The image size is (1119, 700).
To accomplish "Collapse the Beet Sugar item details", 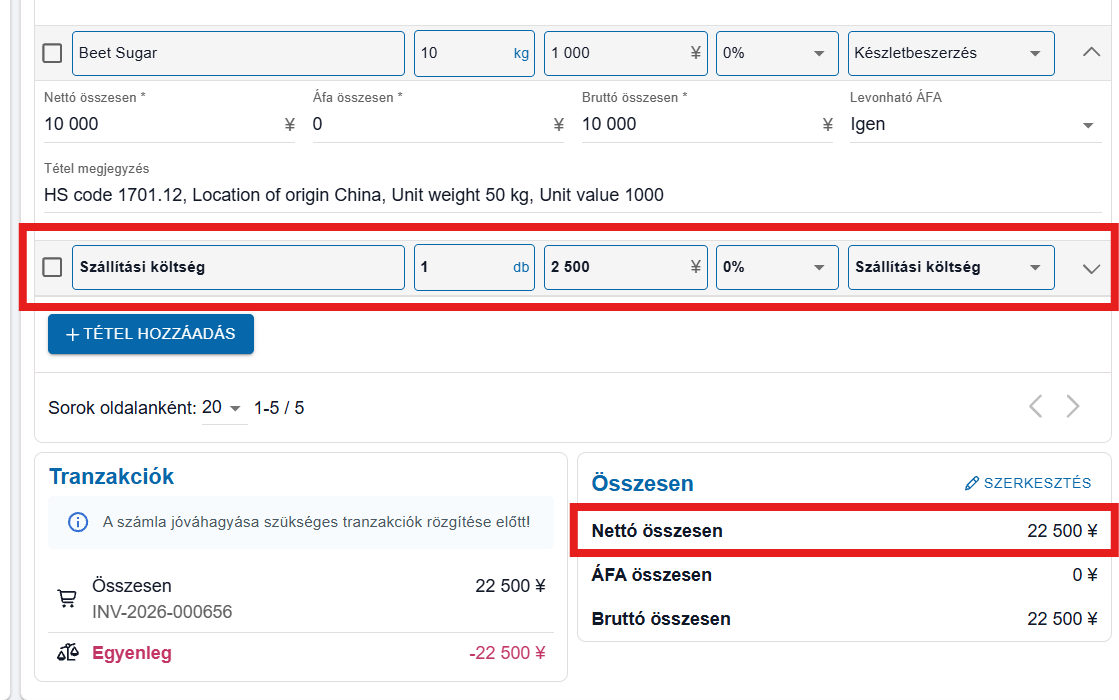I will pyautogui.click(x=1091, y=53).
